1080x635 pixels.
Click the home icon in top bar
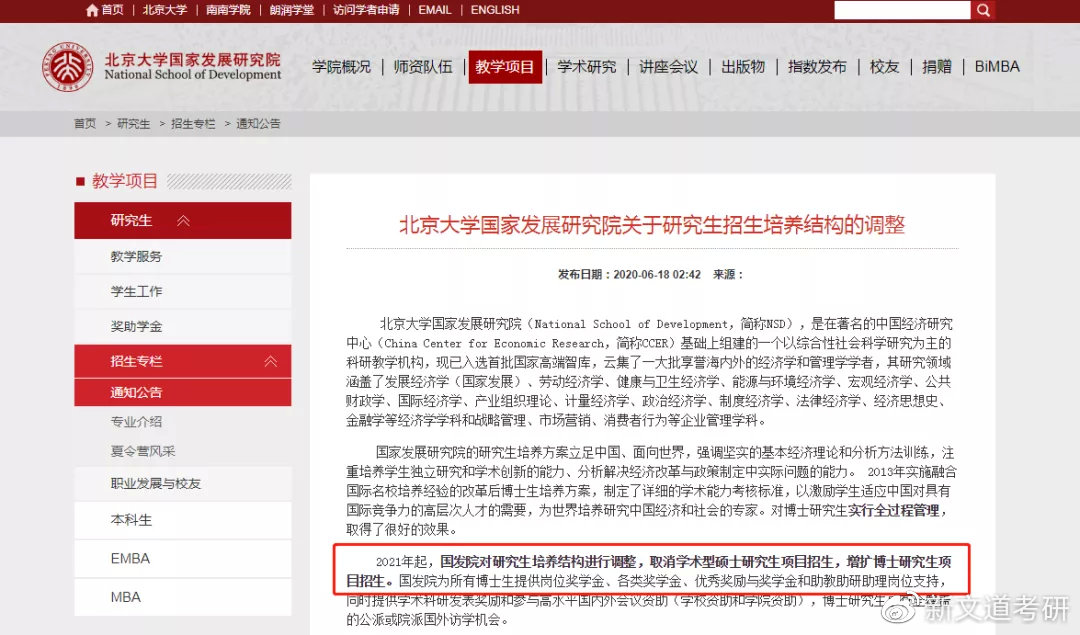click(92, 10)
